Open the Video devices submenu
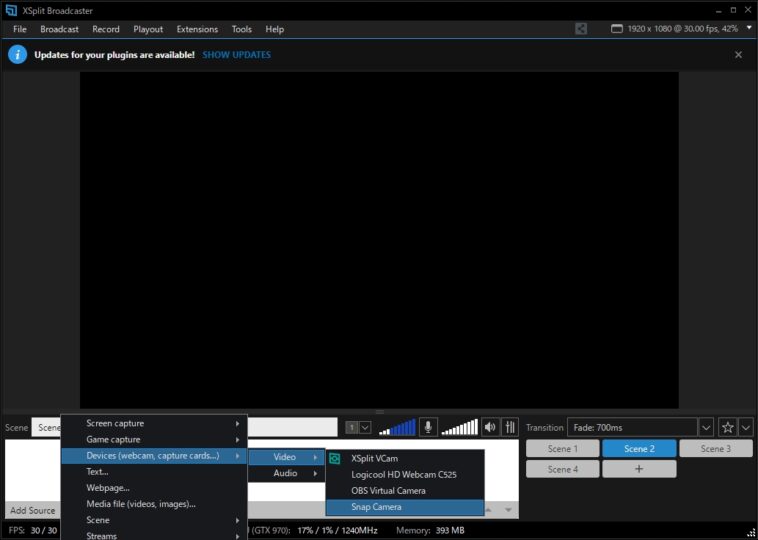This screenshot has height=540, width=758. 287,457
